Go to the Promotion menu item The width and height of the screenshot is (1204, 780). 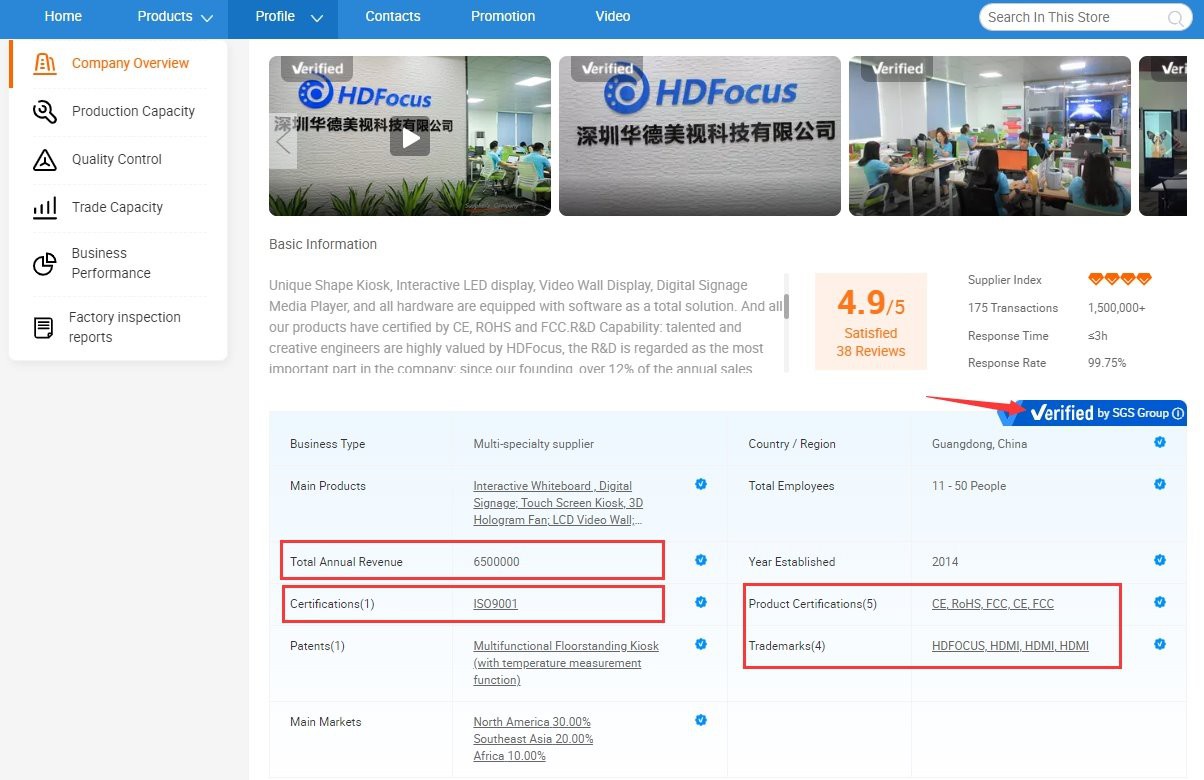point(502,17)
